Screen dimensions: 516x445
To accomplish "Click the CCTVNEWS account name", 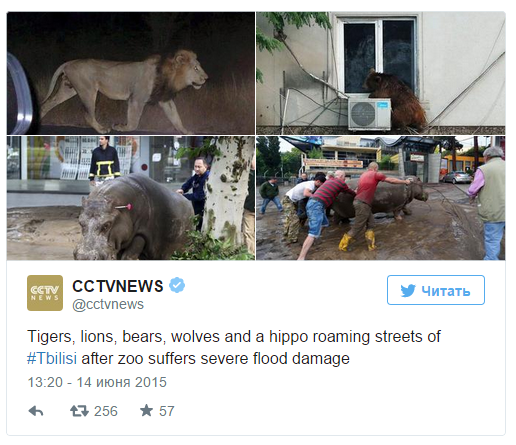I will pos(118,286).
